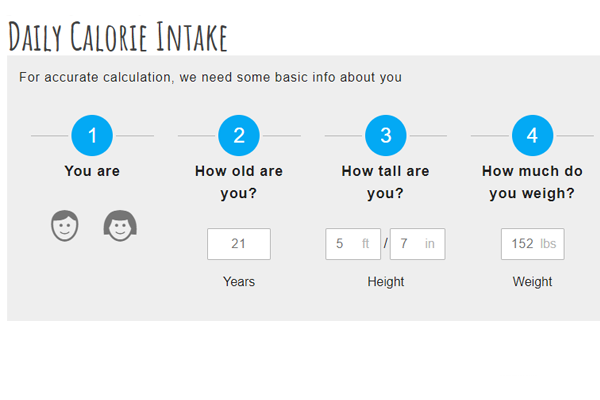Screen dimensions: 600x400
Task: Click the "You are" heading
Action: (92, 171)
